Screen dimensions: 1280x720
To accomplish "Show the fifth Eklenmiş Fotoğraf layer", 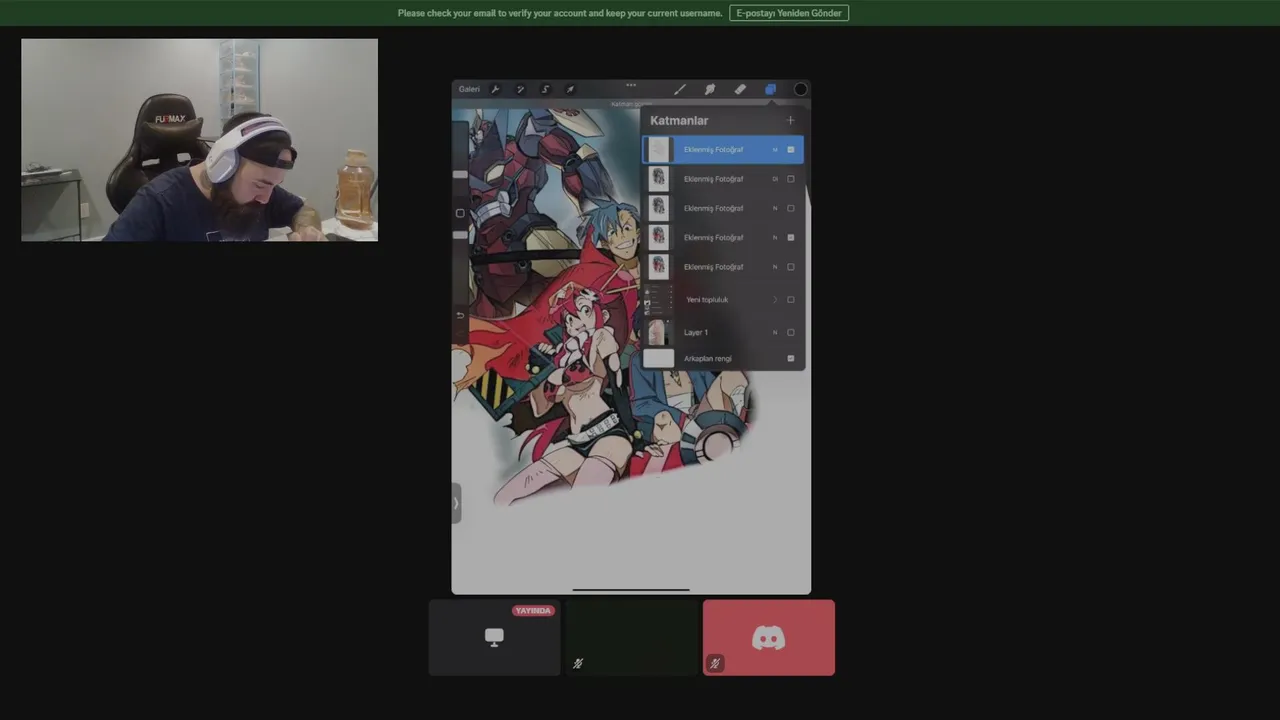I will pos(791,267).
